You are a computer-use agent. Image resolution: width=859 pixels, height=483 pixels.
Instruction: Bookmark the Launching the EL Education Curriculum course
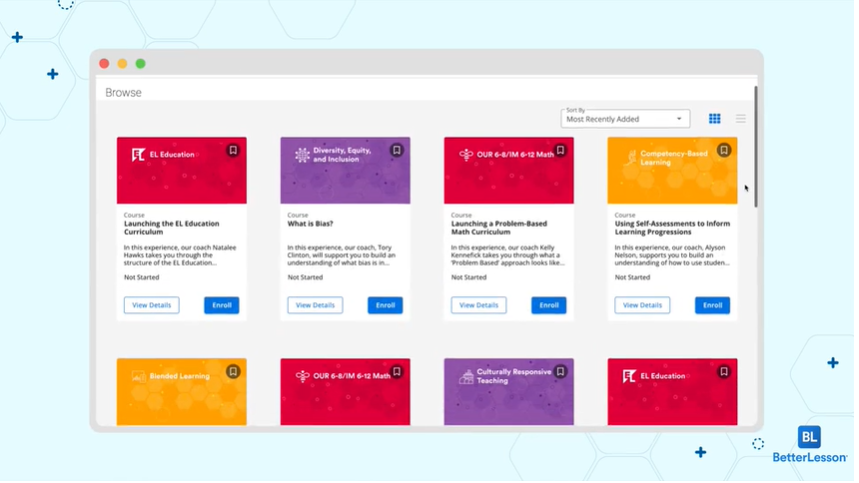[x=234, y=151]
